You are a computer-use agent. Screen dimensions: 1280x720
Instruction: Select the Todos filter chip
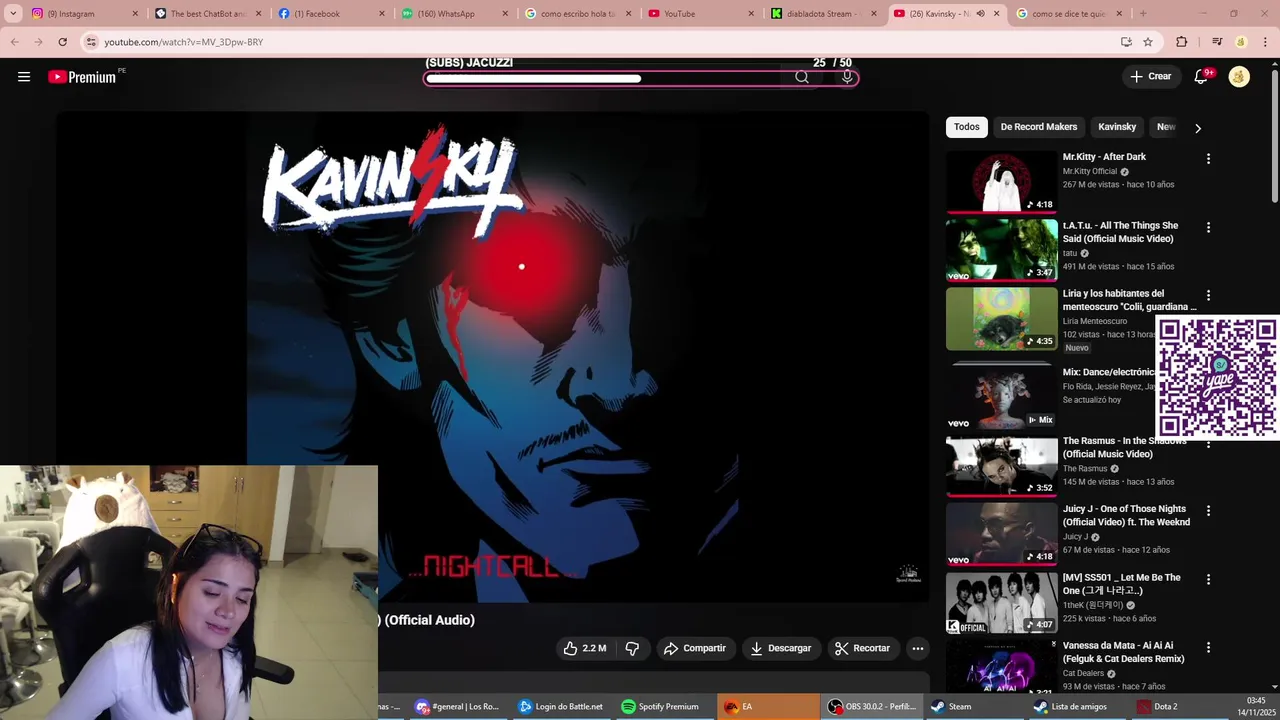[x=967, y=127]
